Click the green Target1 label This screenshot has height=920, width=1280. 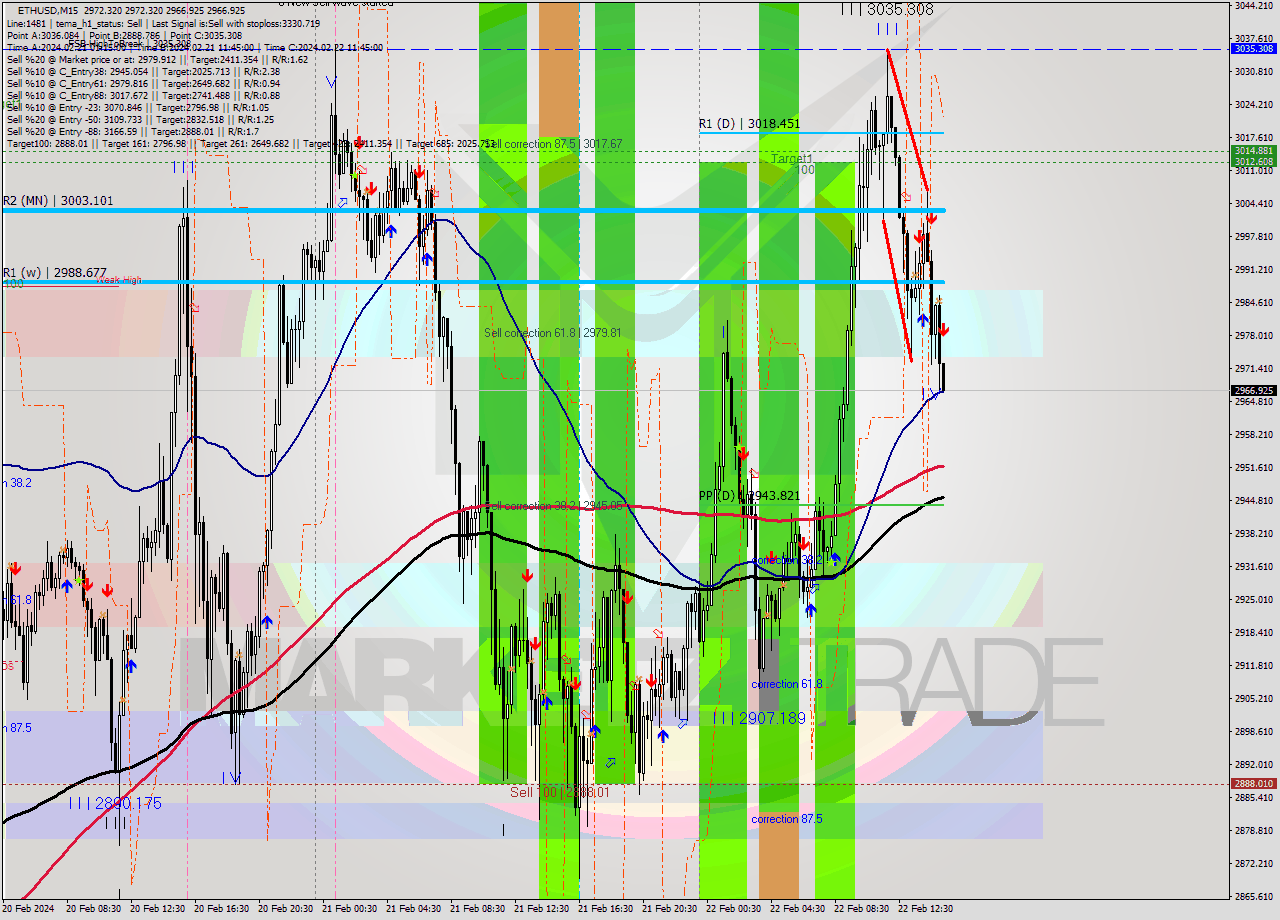pyautogui.click(x=792, y=159)
